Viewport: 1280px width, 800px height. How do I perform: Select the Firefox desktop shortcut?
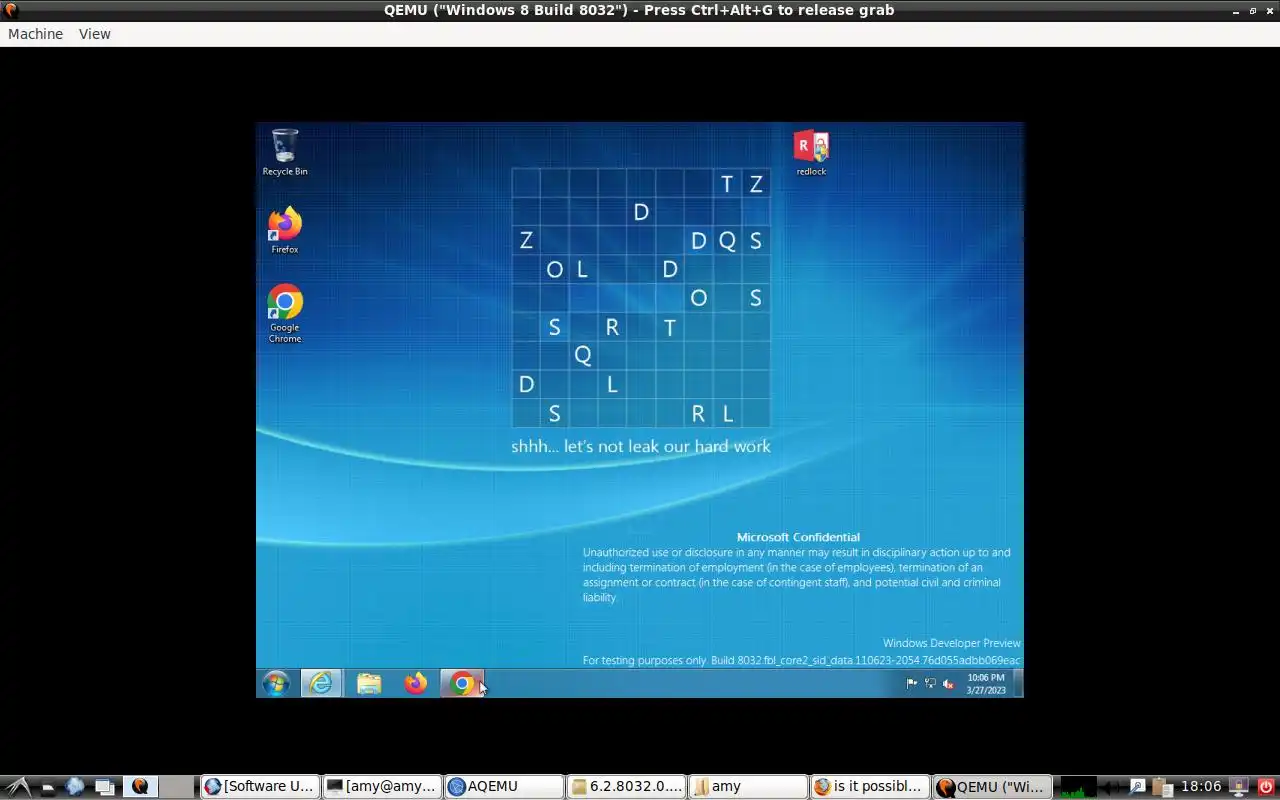[285, 231]
